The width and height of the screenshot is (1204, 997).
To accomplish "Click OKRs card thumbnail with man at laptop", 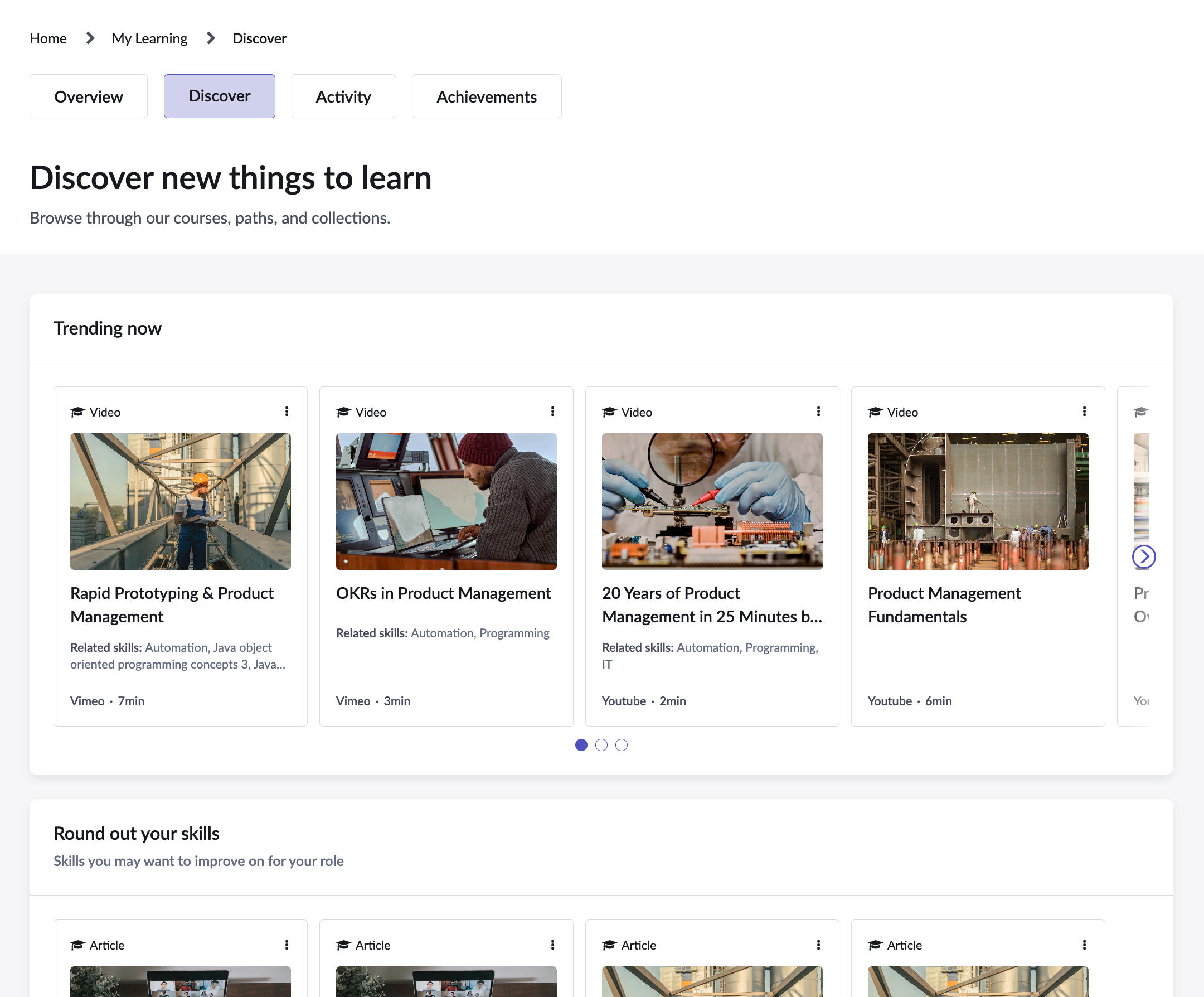I will point(446,501).
